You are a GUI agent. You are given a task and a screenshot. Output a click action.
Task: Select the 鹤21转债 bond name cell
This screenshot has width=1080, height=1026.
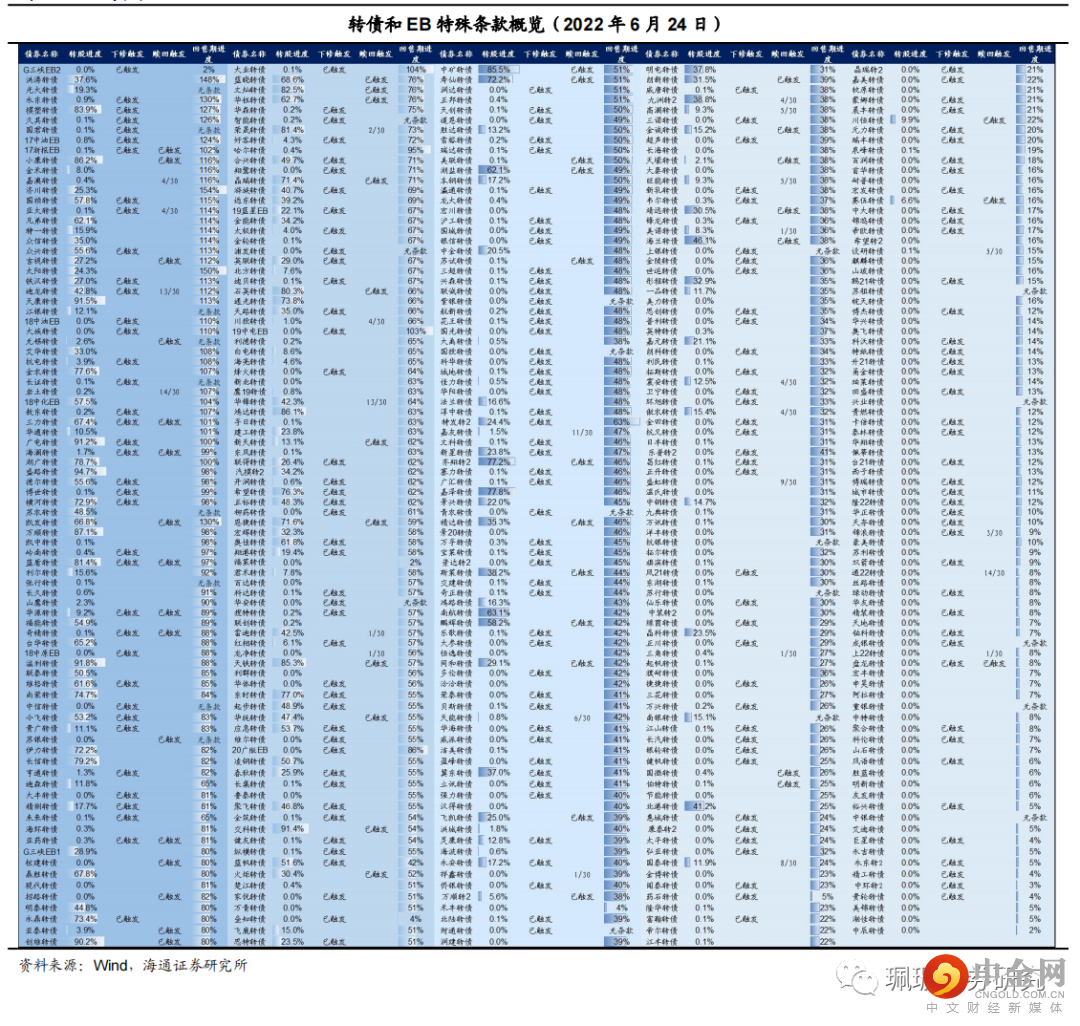click(868, 281)
